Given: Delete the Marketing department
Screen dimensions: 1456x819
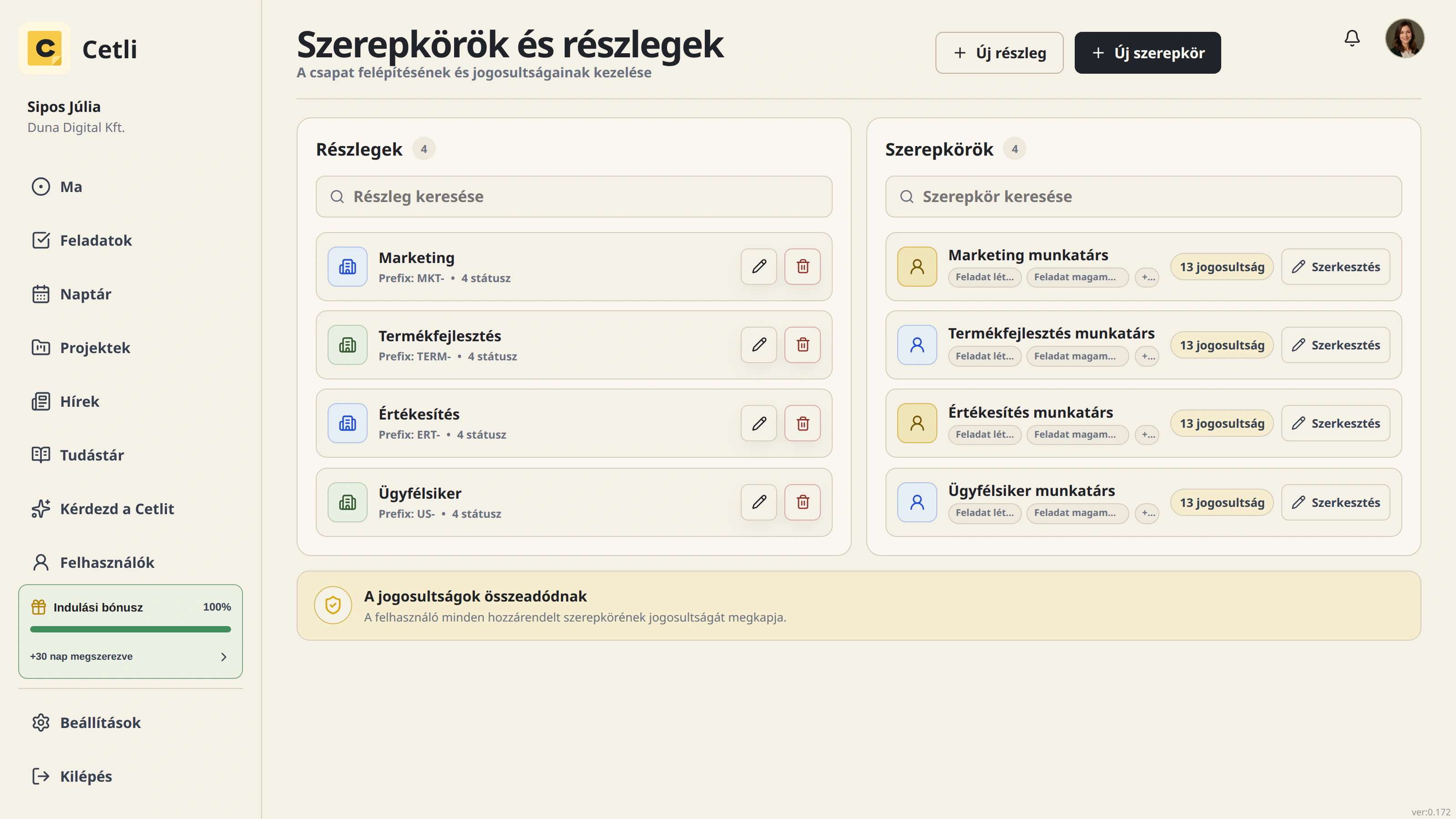Looking at the screenshot, I should tap(803, 266).
